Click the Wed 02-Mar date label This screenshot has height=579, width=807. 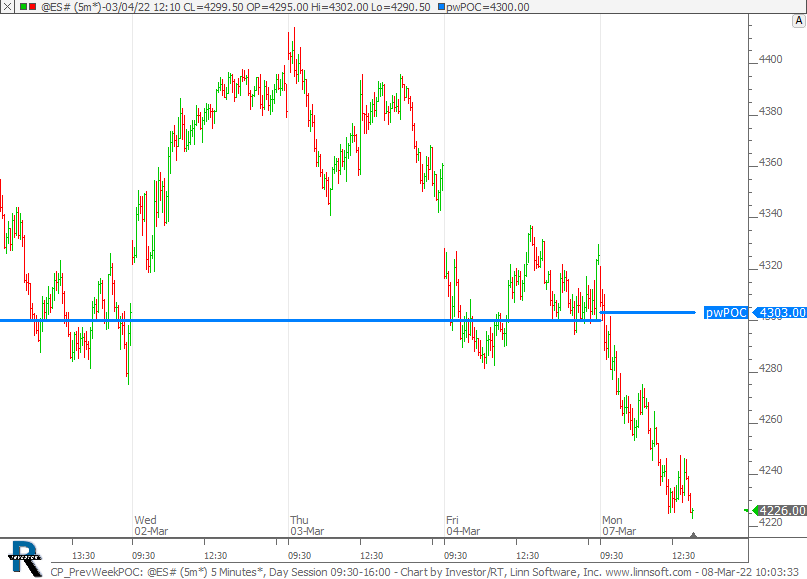click(x=151, y=525)
